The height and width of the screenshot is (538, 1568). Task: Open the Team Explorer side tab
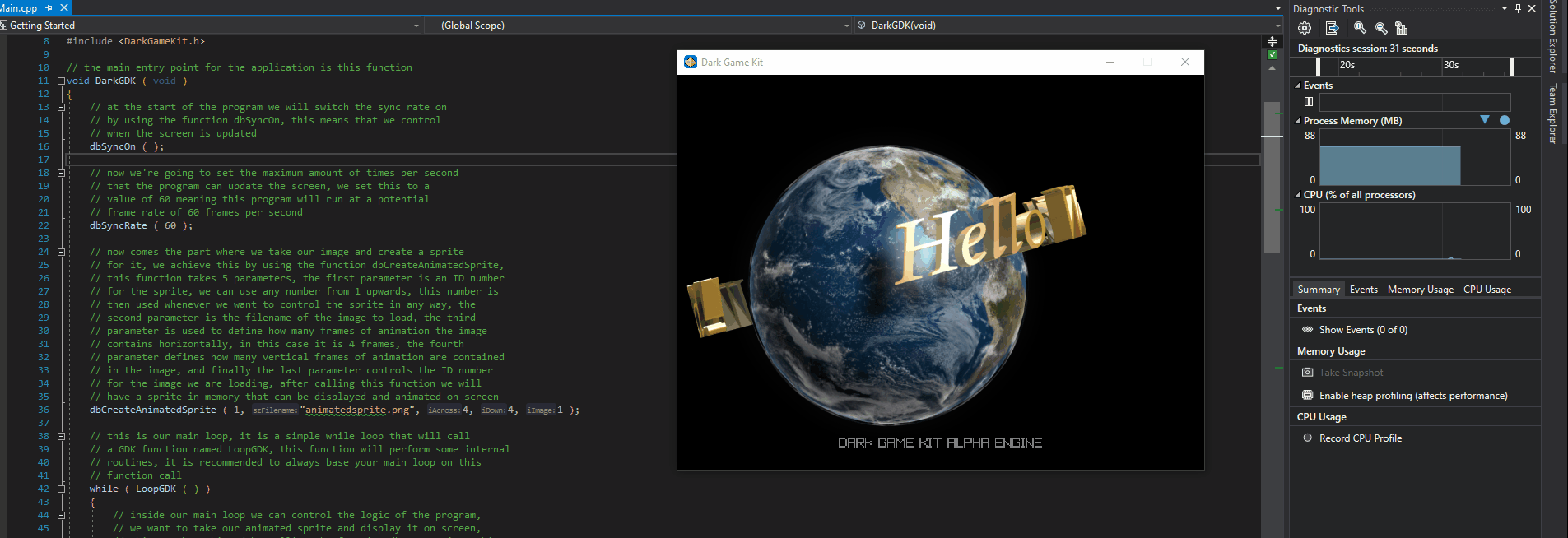[x=1553, y=114]
